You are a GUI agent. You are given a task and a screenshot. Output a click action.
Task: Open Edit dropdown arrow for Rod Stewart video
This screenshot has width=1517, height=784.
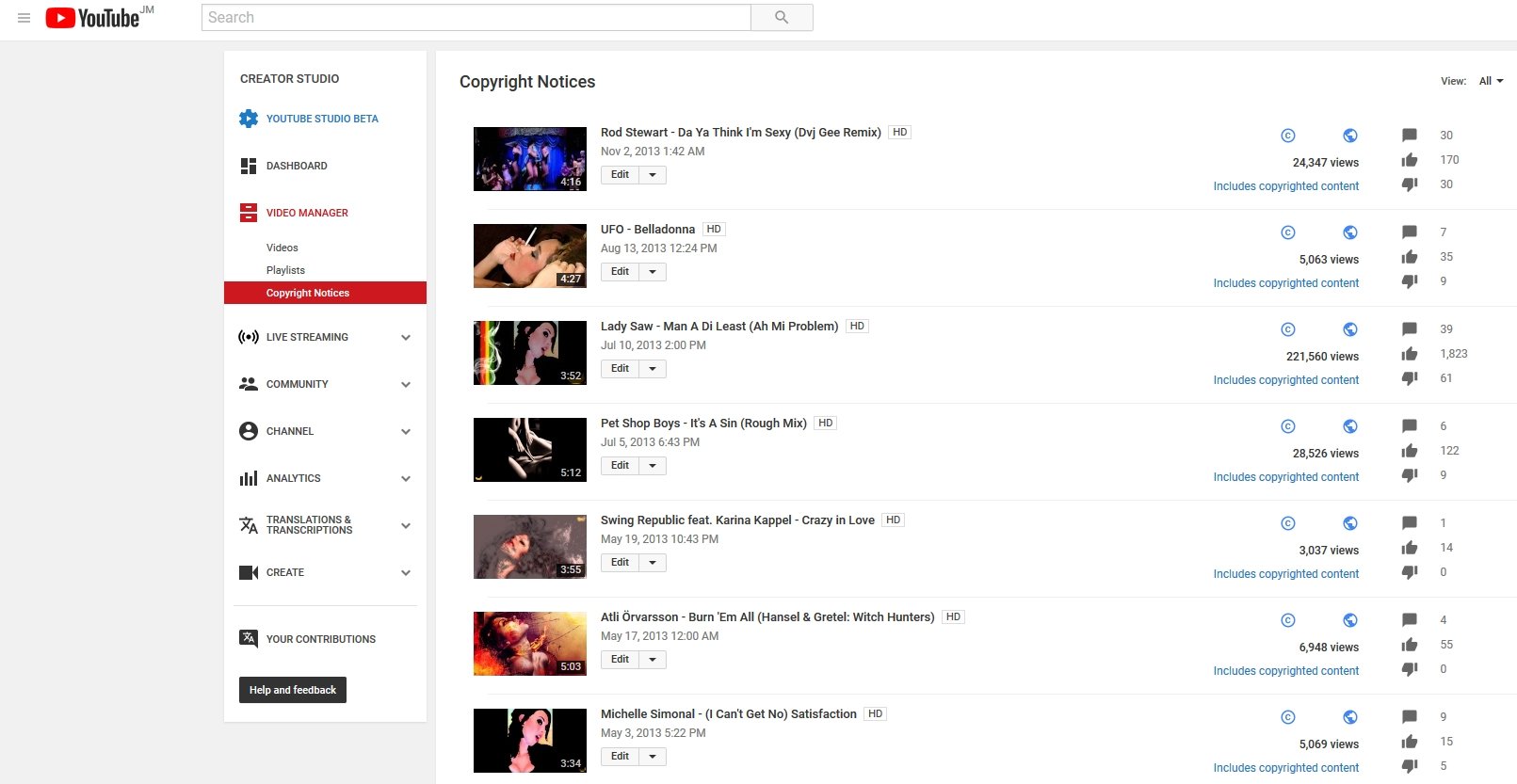653,175
